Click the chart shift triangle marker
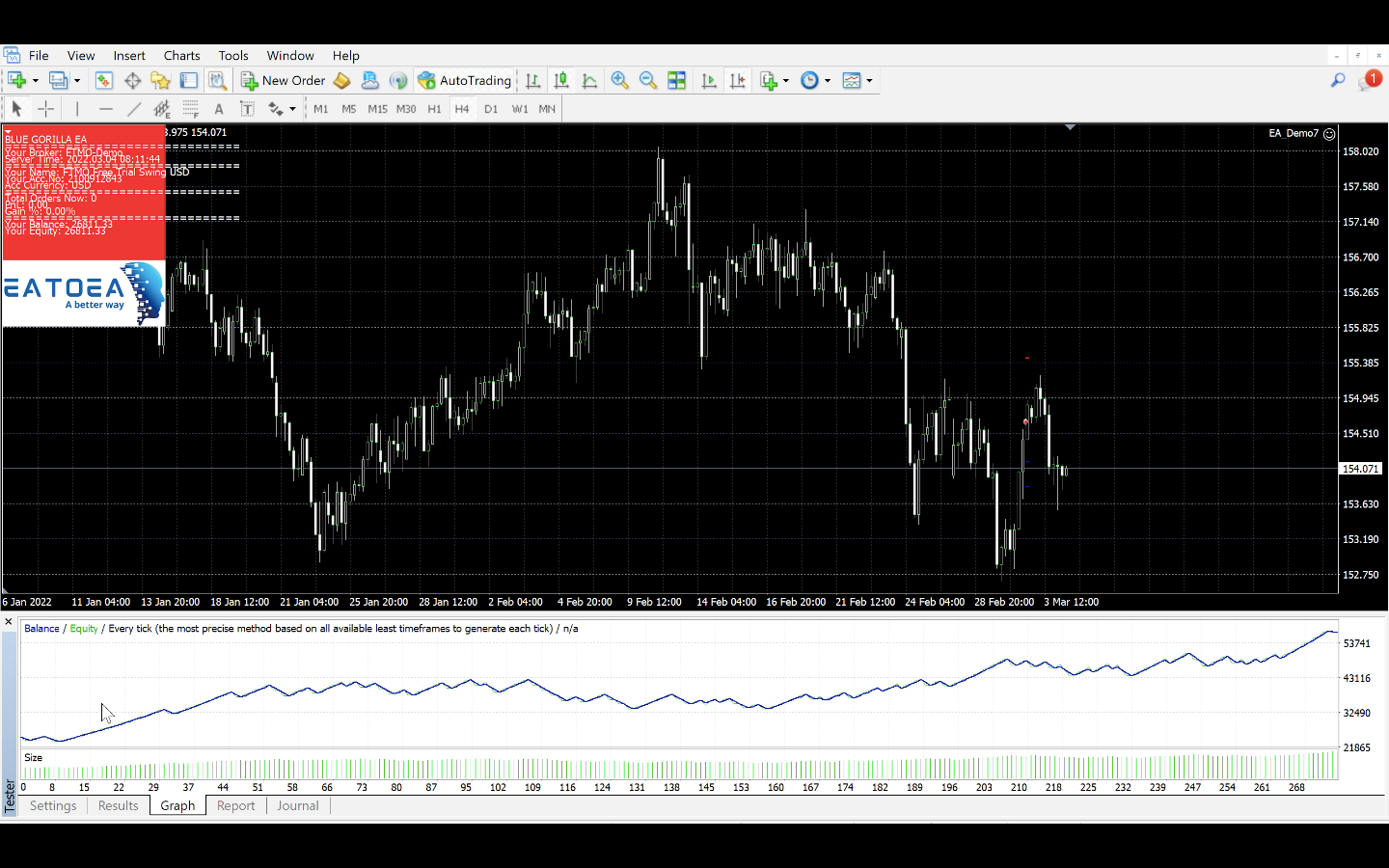The image size is (1389, 868). point(1070,127)
